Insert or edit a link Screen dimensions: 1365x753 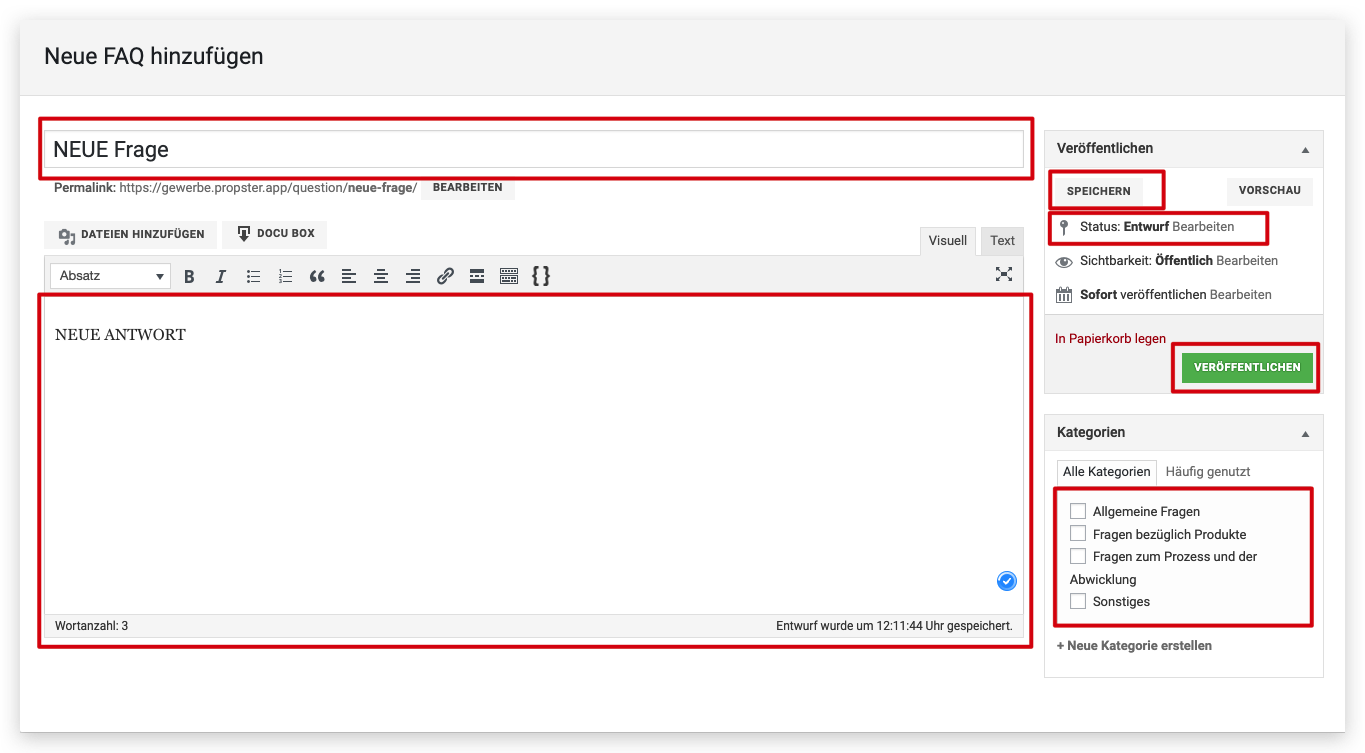445,276
